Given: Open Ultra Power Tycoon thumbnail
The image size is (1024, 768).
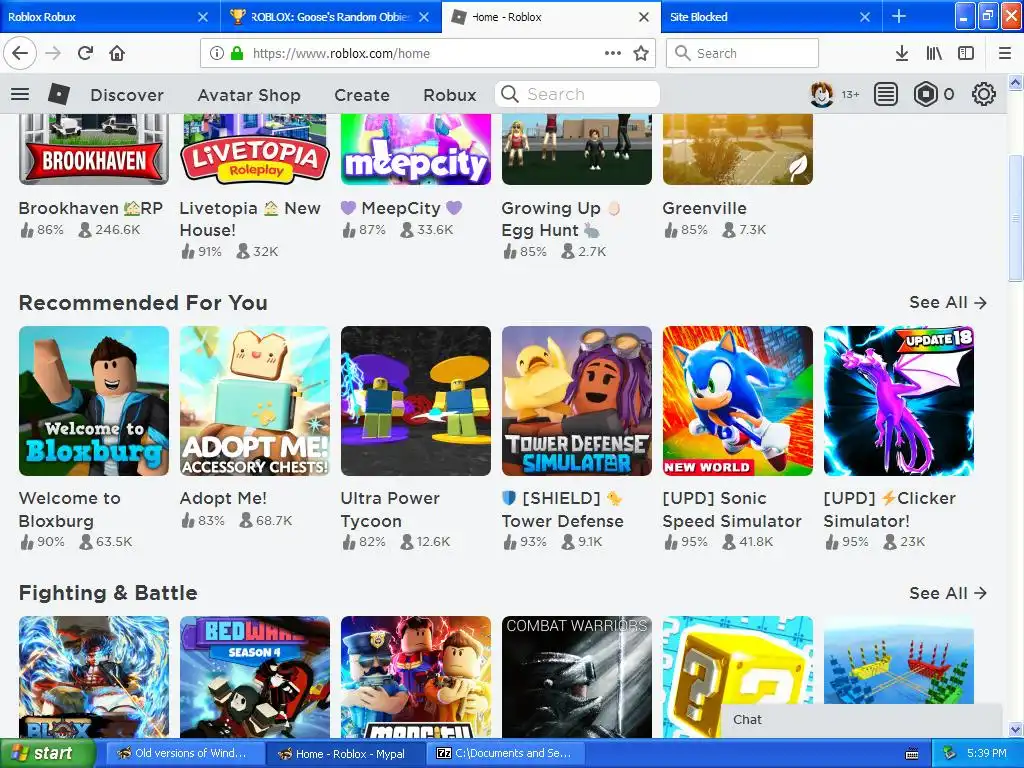Looking at the screenshot, I should 416,401.
